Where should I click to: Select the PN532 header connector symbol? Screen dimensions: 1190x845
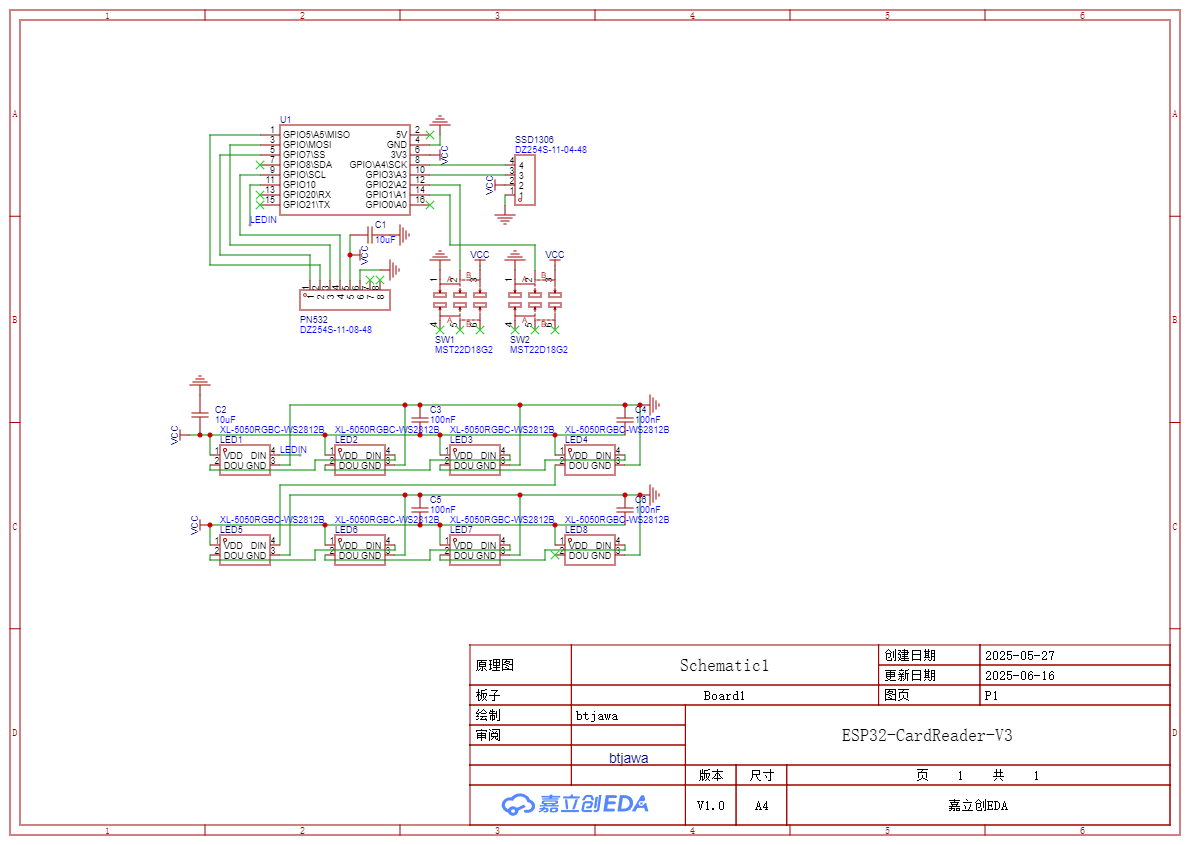coord(345,299)
